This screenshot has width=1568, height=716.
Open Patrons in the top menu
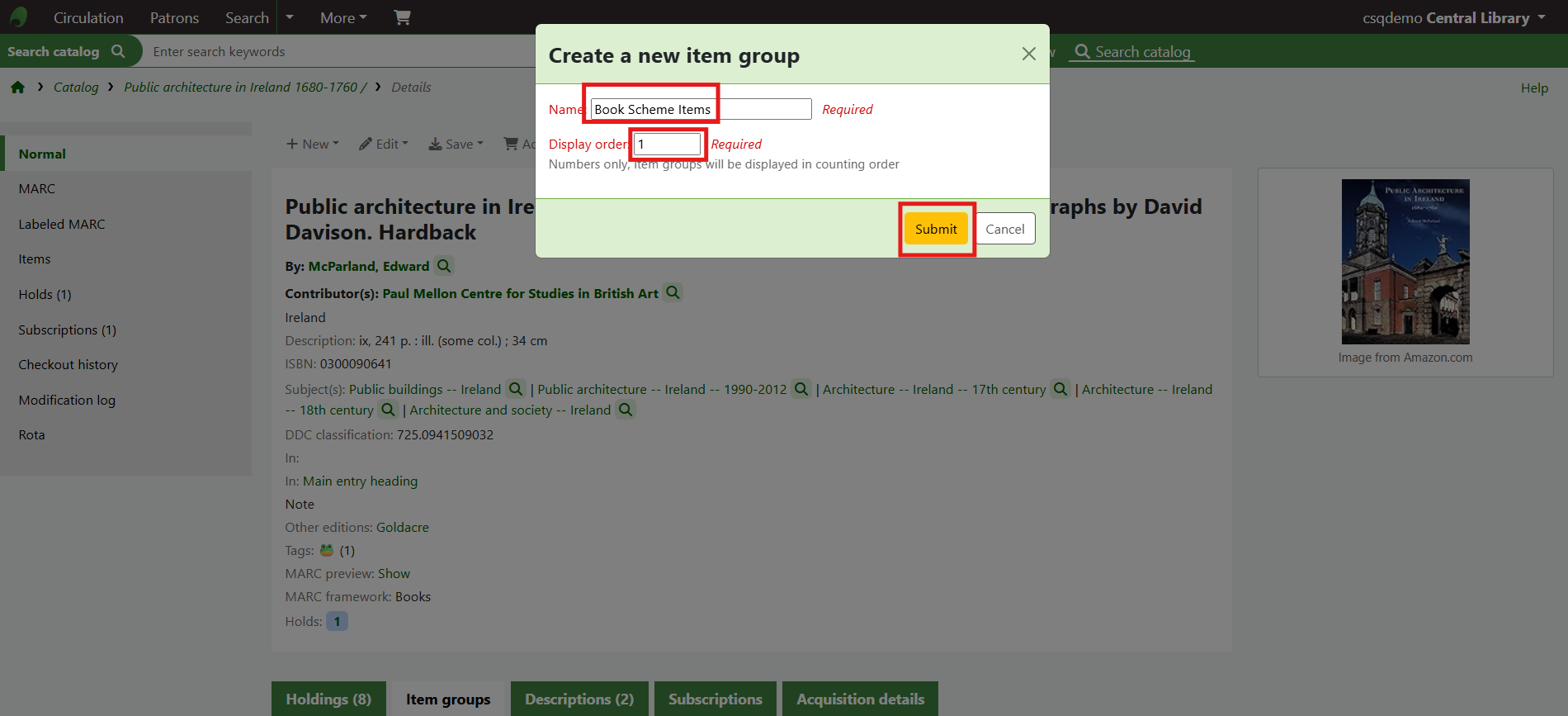click(174, 17)
